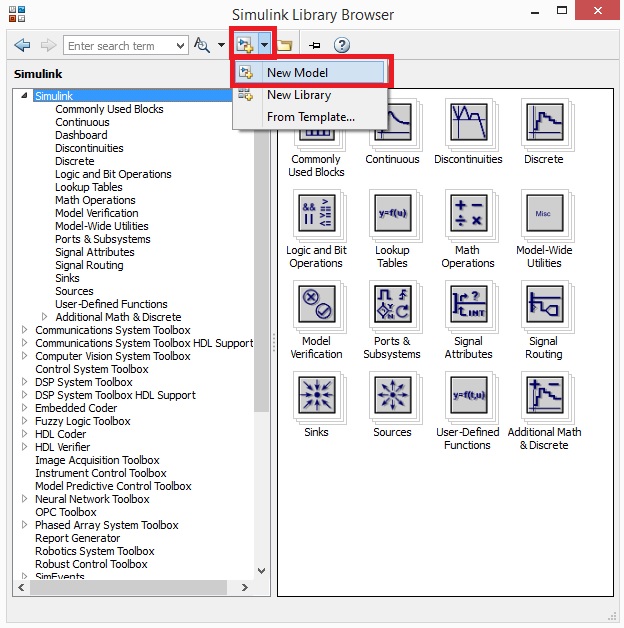
Task: Select Ports & Subsystems tree item
Action: 103,239
